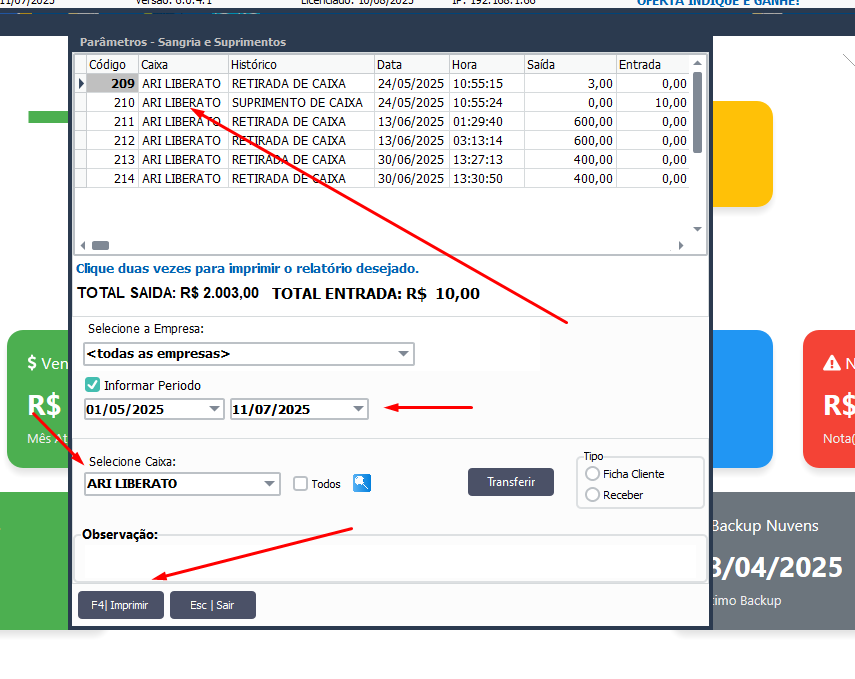Screen dimensions: 855x679
Task: Click the row indicator arrow of record 209
Action: 81,83
